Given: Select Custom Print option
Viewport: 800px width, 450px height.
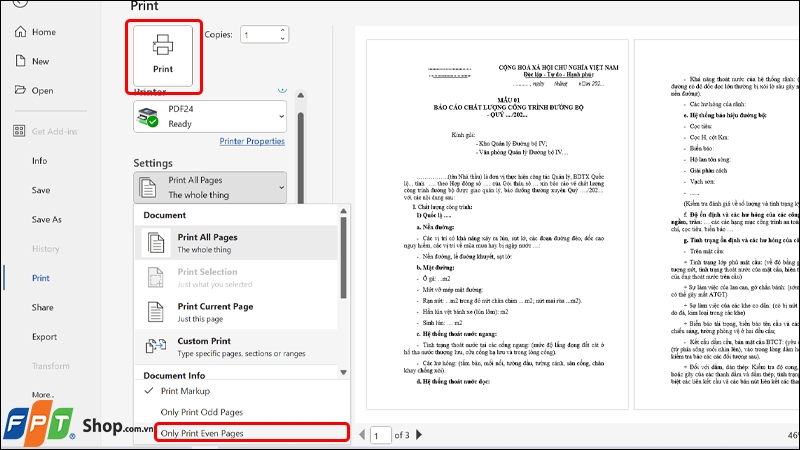Looking at the screenshot, I should click(236, 346).
